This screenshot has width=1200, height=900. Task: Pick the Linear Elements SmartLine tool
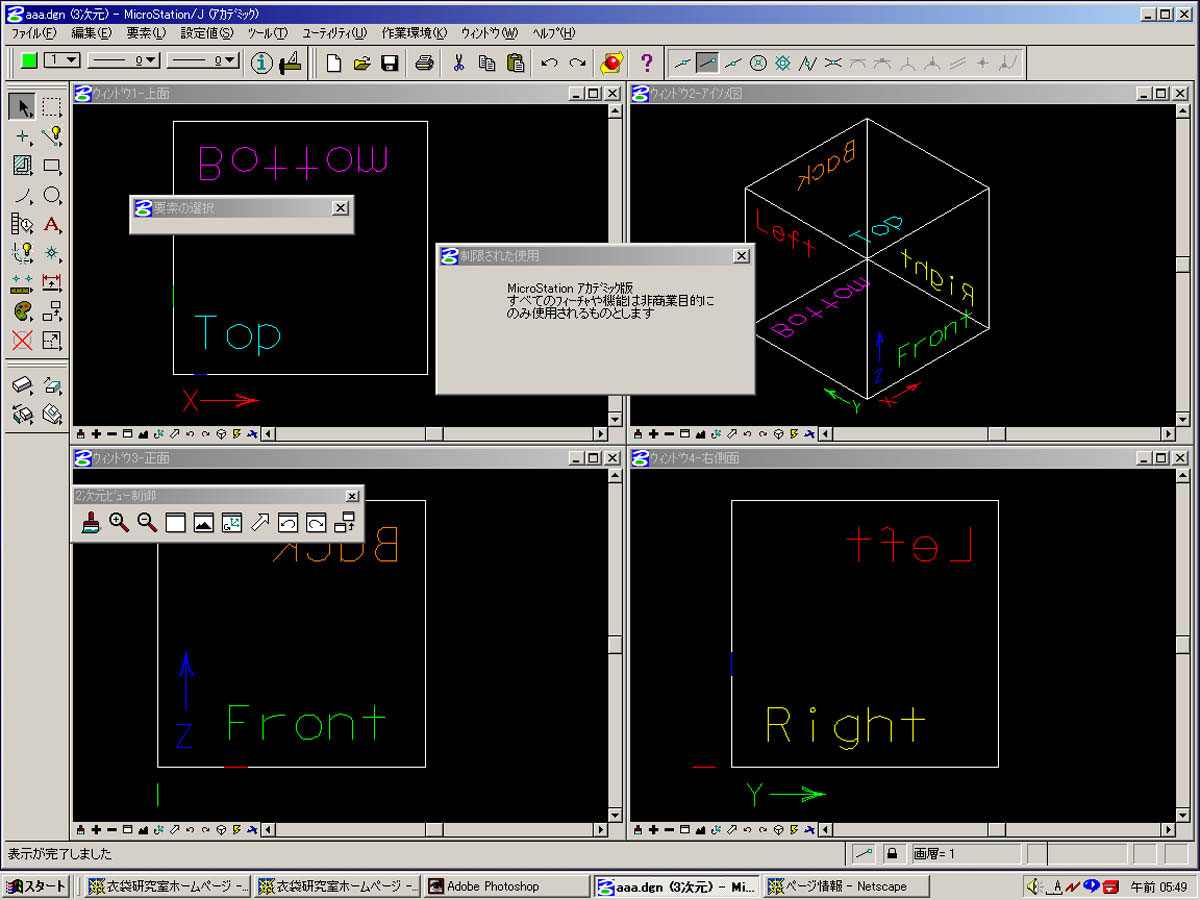[x=52, y=136]
